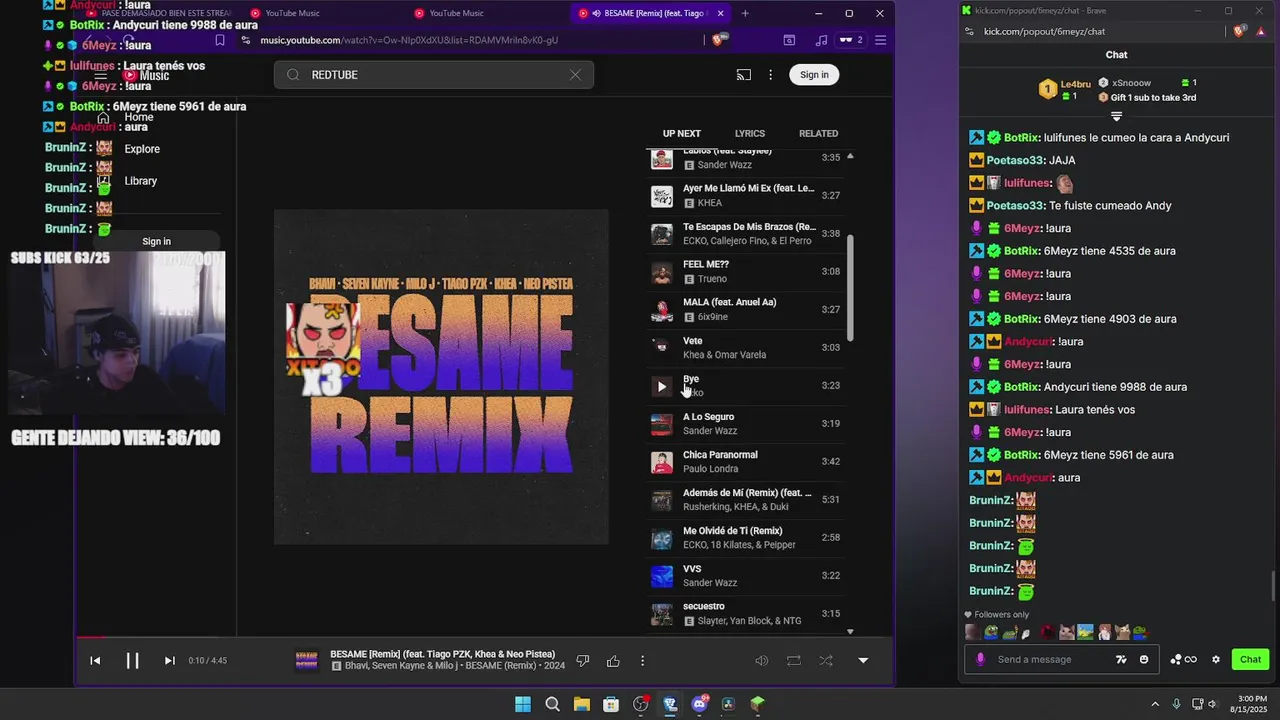Viewport: 1280px width, 720px height.
Task: Click the Sign in button in header
Action: [x=814, y=75]
